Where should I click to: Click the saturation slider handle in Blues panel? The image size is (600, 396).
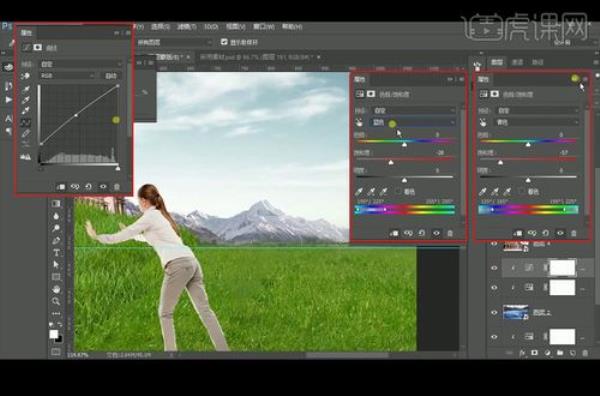click(x=391, y=163)
